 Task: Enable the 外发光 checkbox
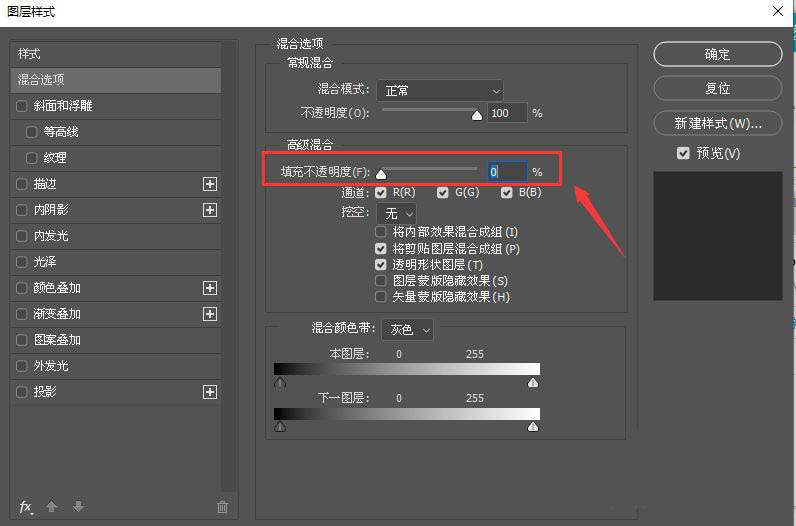pos(22,366)
